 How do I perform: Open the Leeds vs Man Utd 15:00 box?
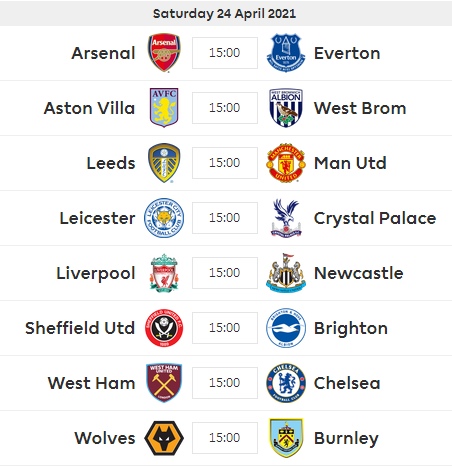(x=225, y=163)
